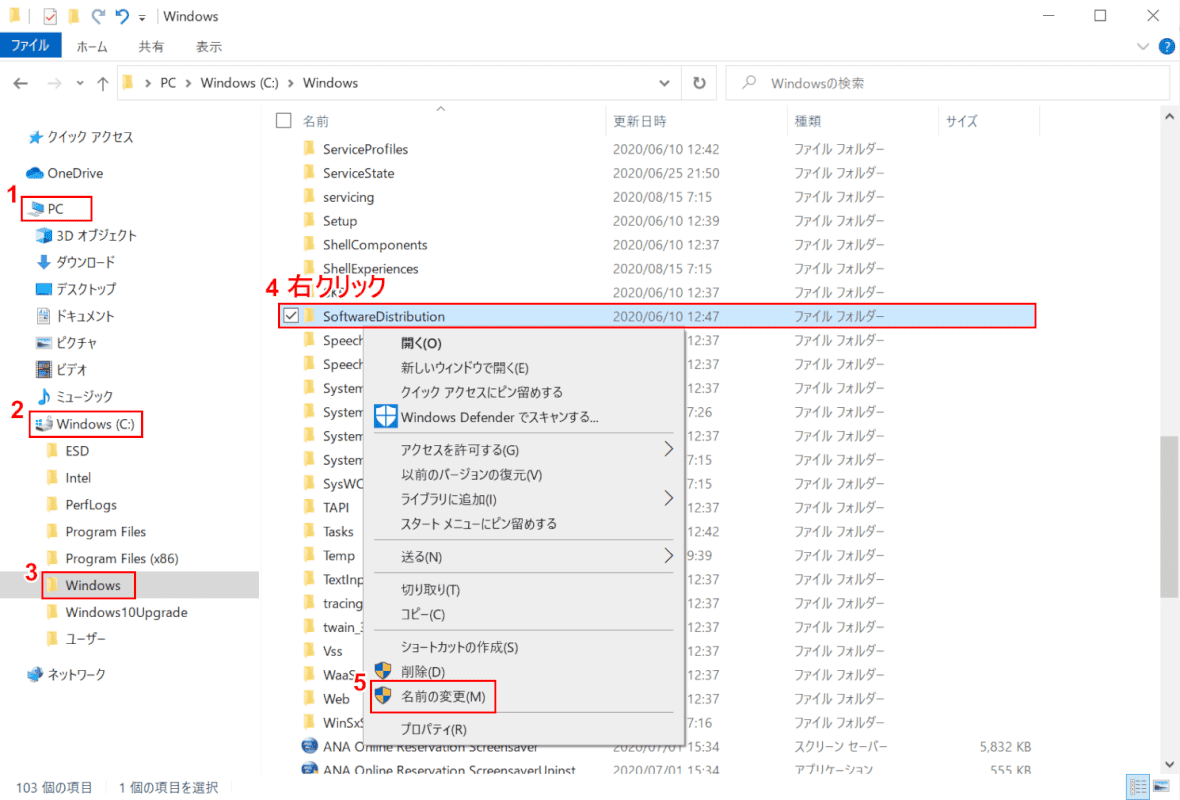Viewport: 1180px width, 800px height.
Task: Click the scroll up arrow of file list
Action: (x=1169, y=117)
